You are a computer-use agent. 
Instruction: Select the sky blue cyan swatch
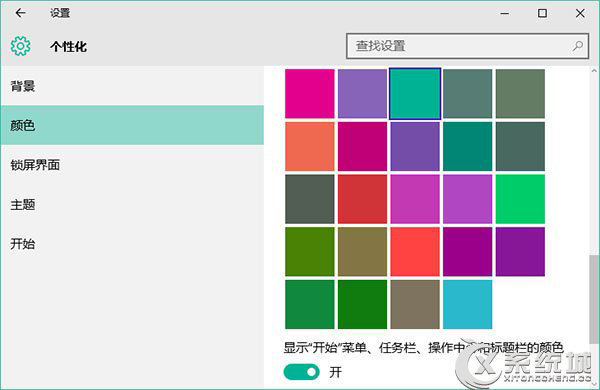tap(468, 304)
